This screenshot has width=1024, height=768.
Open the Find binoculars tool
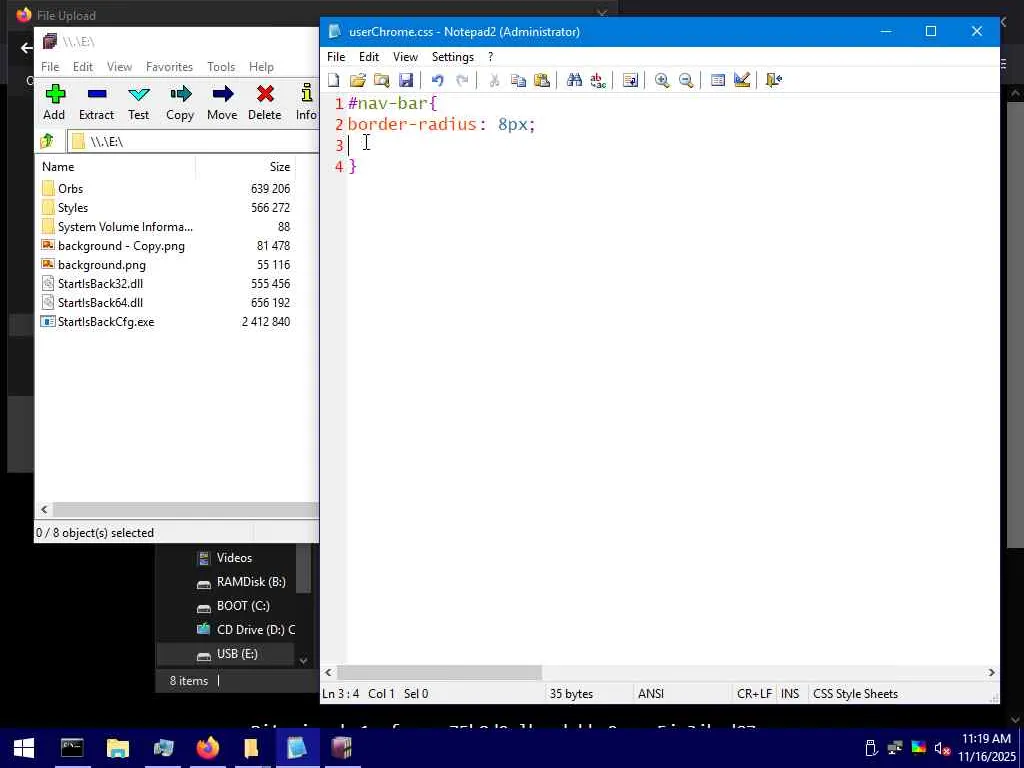[574, 80]
